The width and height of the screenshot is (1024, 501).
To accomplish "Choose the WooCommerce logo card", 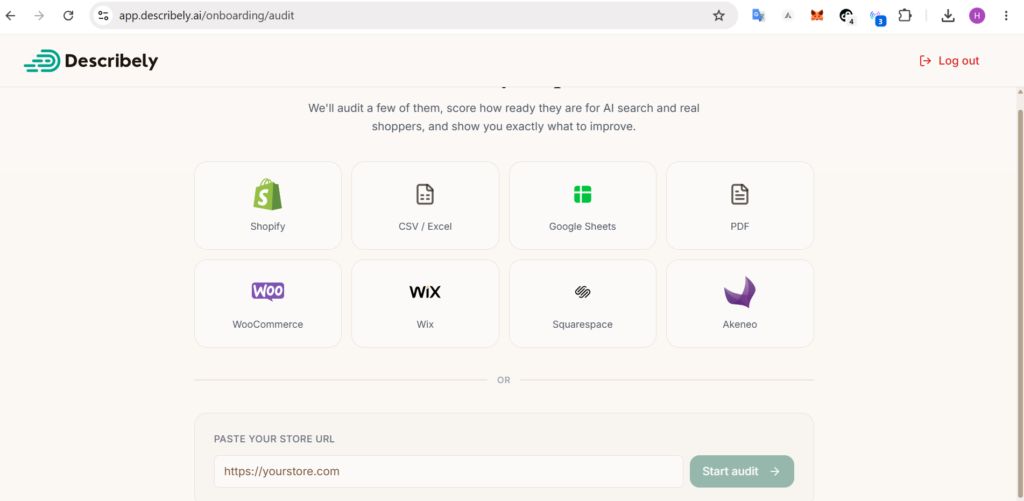I will click(268, 304).
